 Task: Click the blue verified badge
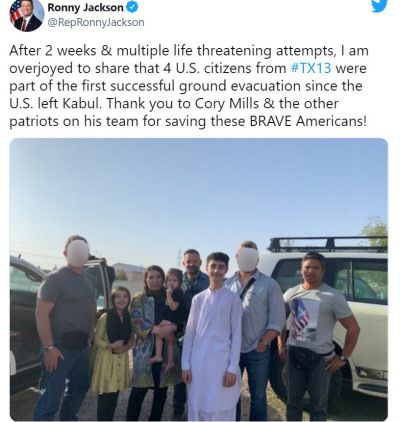[132, 7]
